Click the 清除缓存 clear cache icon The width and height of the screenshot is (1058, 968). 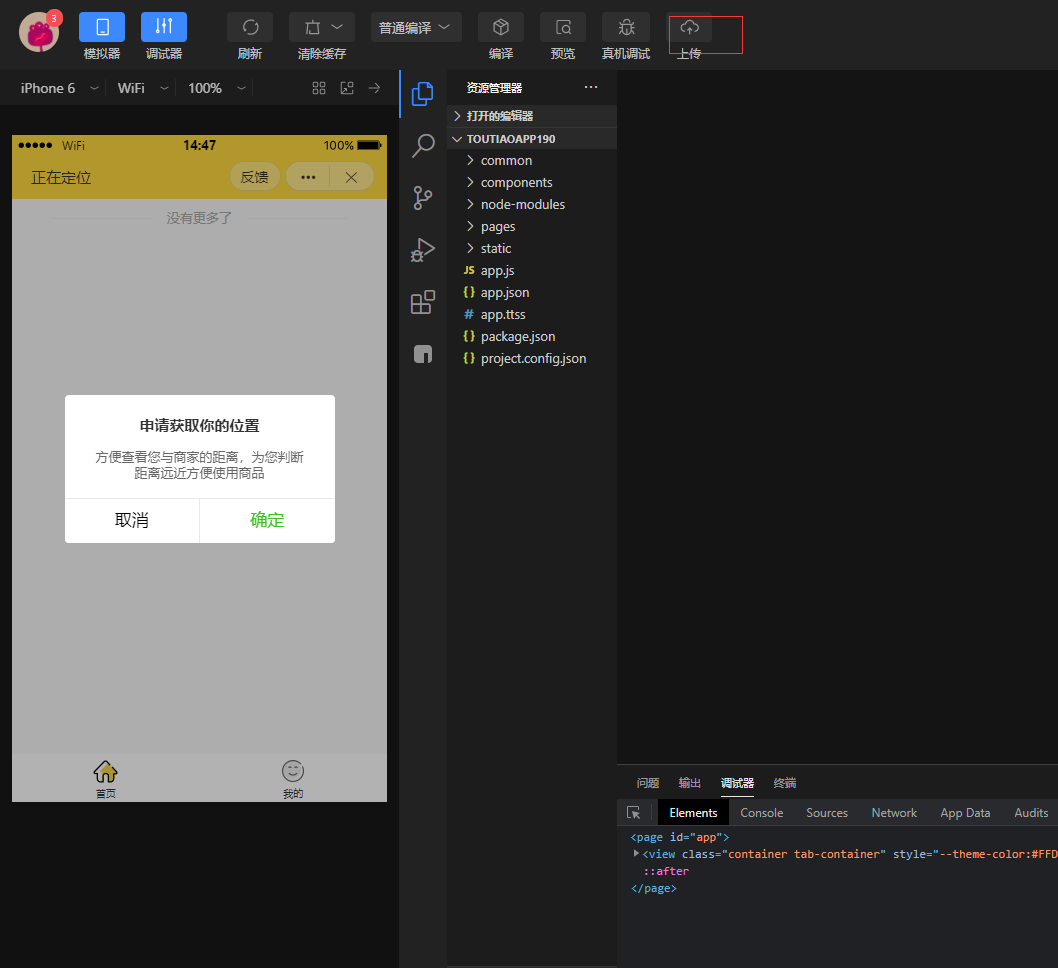(312, 27)
